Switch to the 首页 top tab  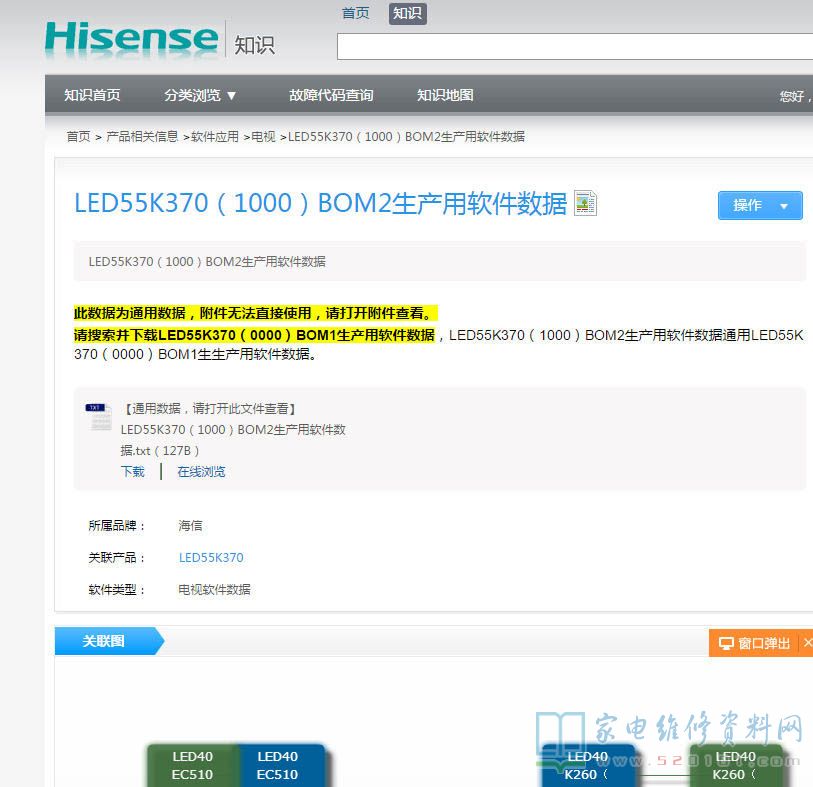tap(355, 13)
